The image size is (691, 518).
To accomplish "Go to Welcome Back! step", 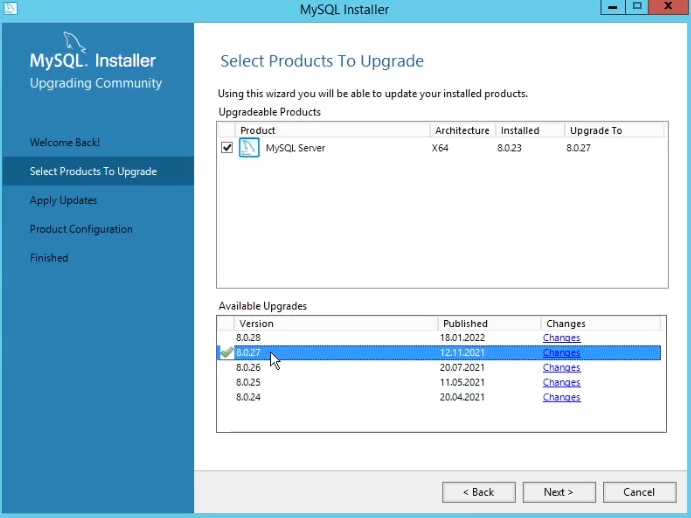I will (65, 142).
